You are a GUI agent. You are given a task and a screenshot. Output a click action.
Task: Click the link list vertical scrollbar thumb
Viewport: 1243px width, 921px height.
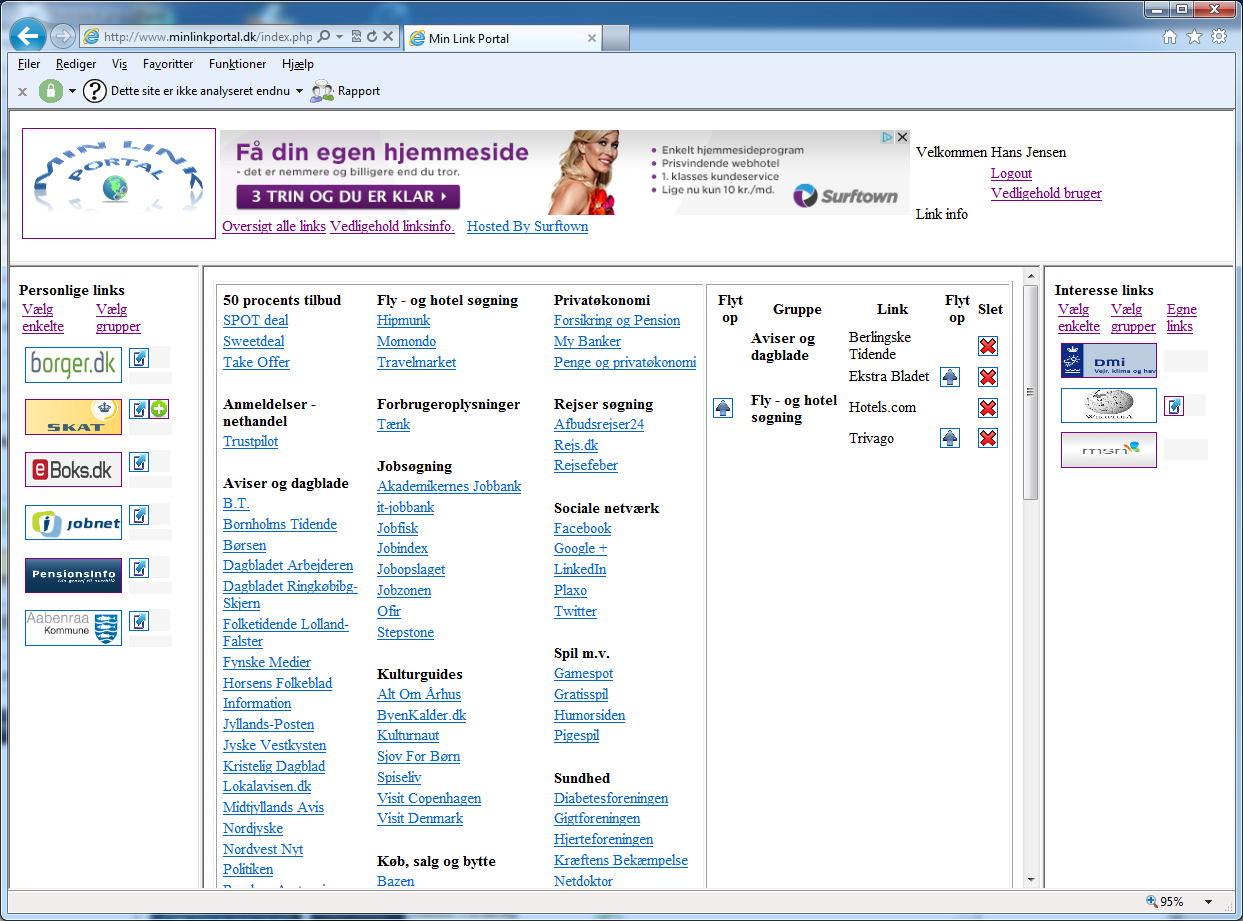[1031, 392]
